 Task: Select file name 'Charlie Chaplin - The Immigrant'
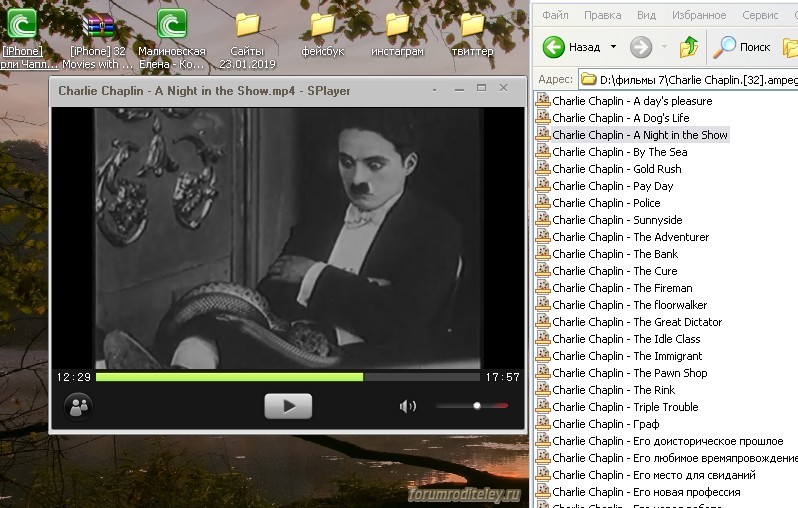click(627, 356)
